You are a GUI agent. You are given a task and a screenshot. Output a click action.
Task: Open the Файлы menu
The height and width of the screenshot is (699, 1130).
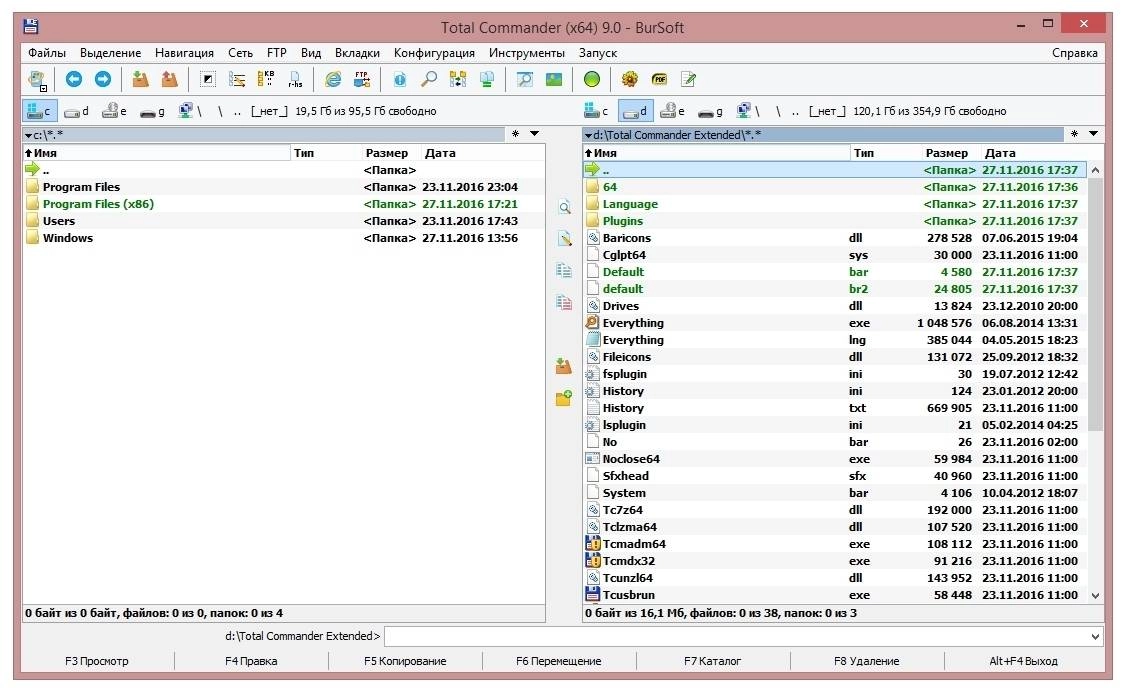pos(47,53)
